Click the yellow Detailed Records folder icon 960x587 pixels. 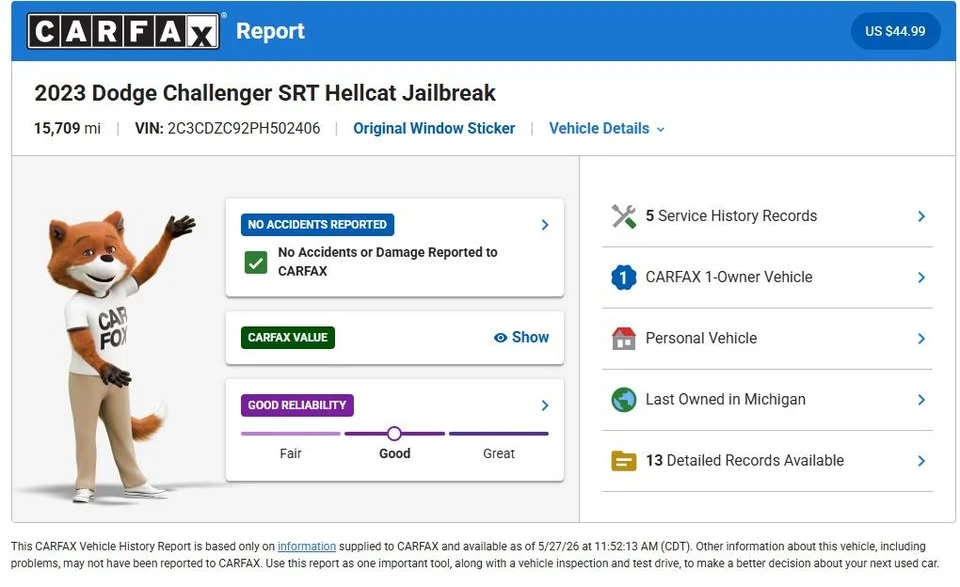point(623,461)
